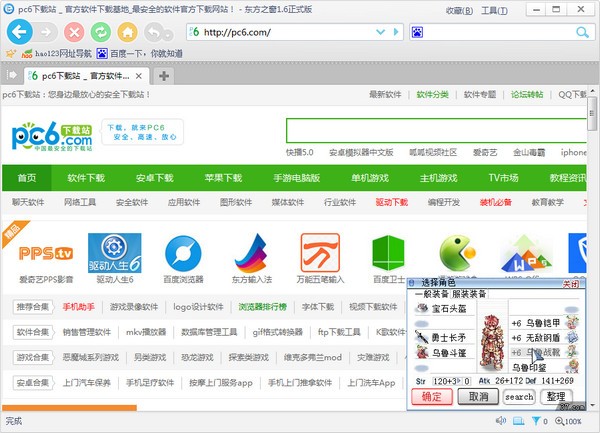Open the 收藏(B) menu

tap(459, 11)
